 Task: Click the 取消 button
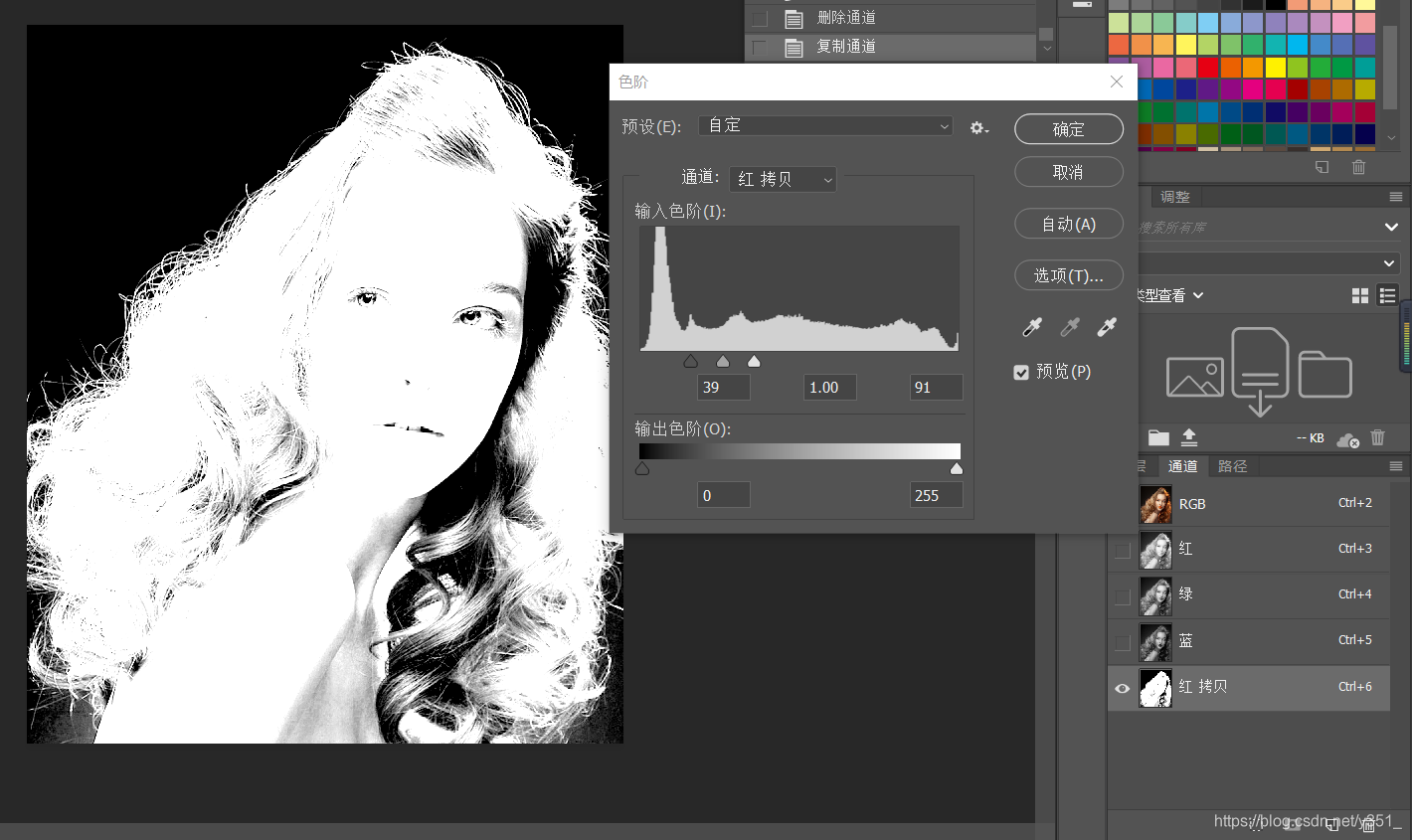click(1069, 172)
